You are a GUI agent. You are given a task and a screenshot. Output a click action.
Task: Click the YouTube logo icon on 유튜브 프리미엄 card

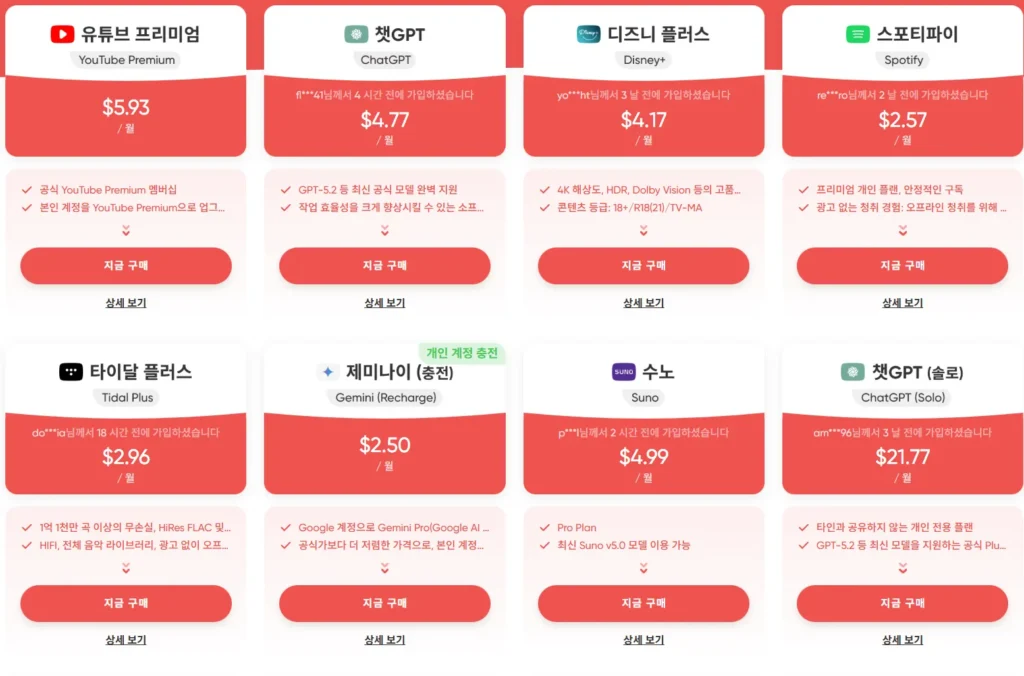[64, 33]
